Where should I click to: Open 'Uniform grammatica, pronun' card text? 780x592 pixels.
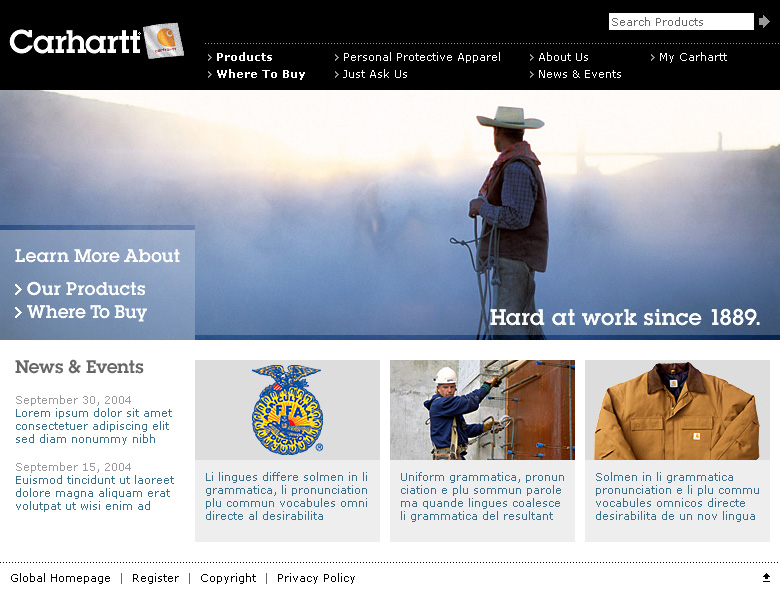coord(482,496)
